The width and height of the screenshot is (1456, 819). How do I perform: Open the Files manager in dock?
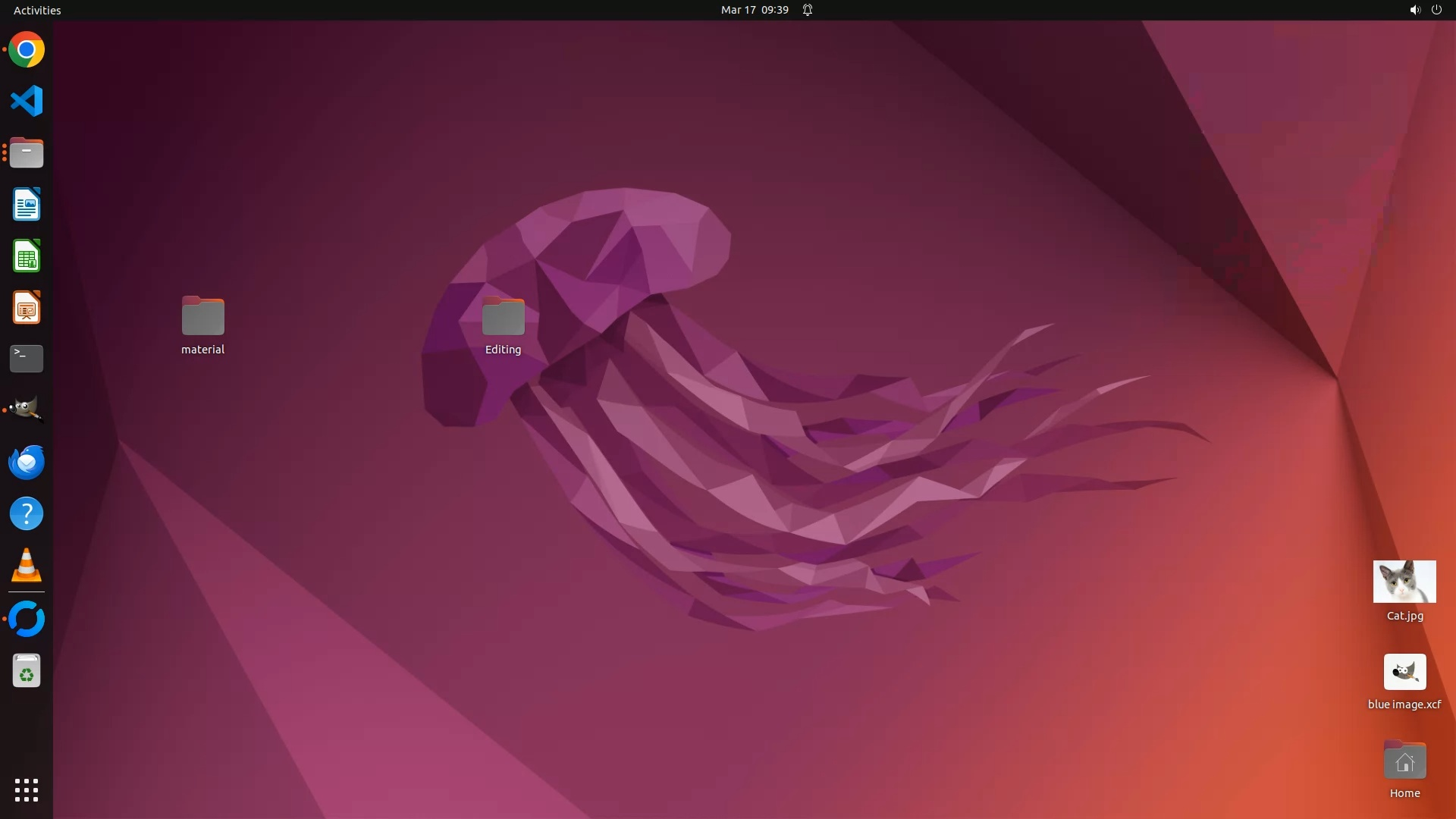pos(27,153)
